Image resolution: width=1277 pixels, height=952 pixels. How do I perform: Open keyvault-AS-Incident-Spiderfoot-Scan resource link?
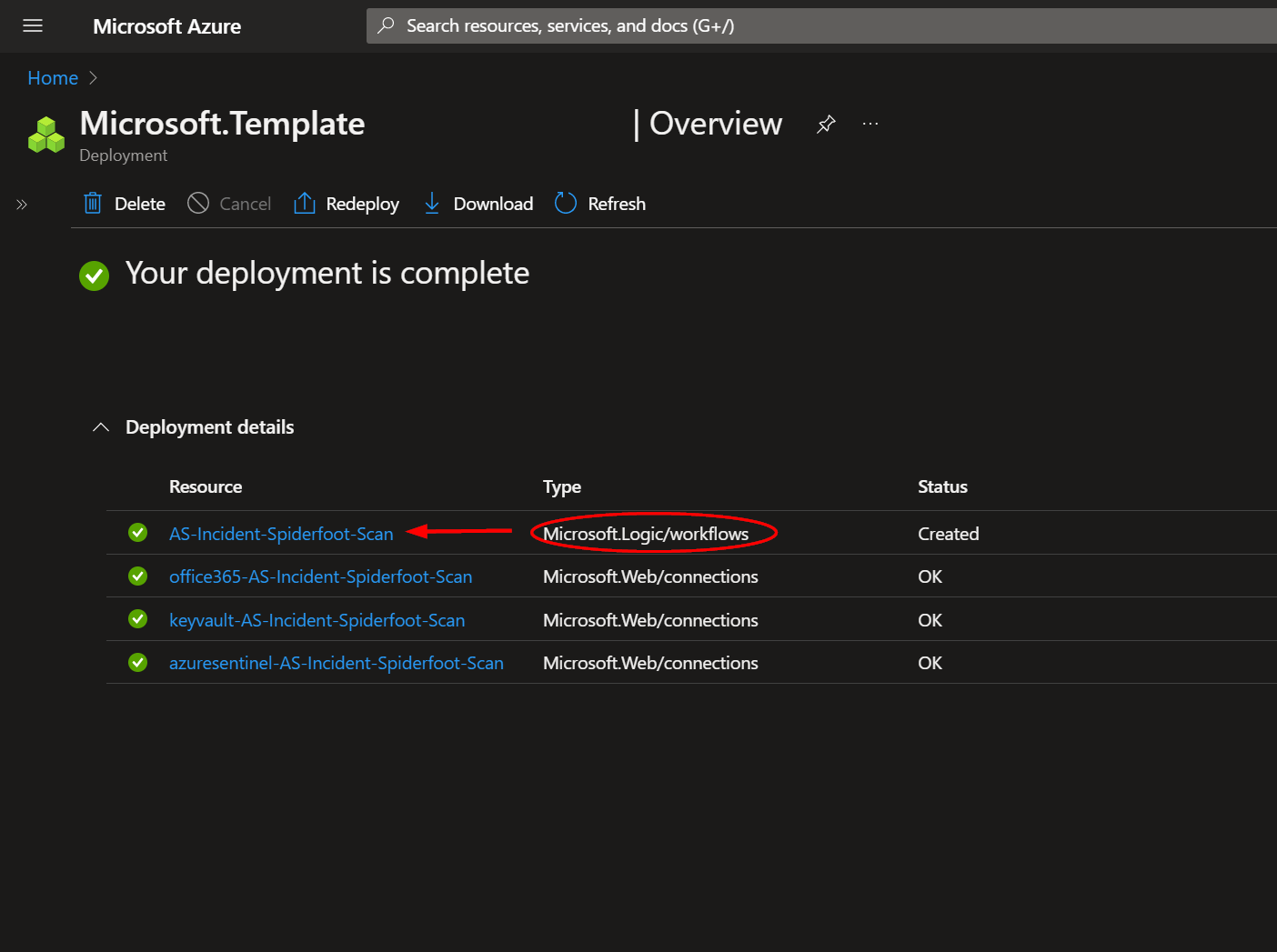coord(317,620)
